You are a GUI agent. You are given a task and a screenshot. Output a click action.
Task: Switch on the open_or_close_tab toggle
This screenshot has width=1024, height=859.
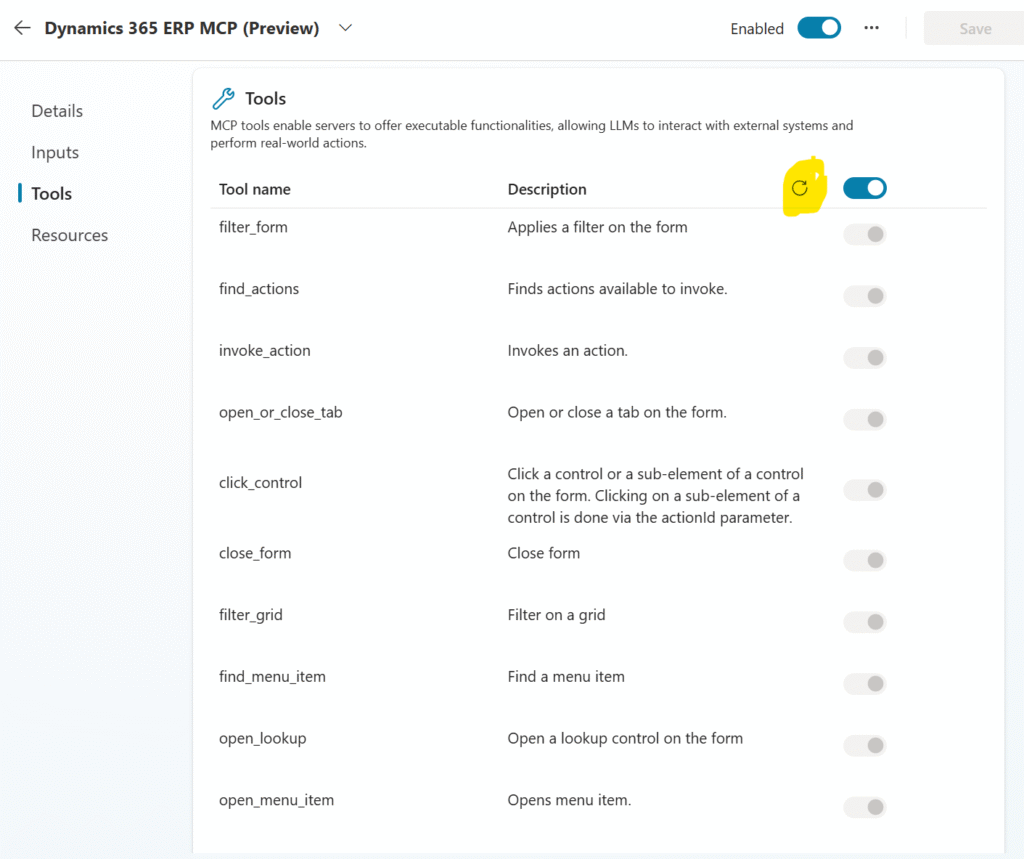(865, 419)
